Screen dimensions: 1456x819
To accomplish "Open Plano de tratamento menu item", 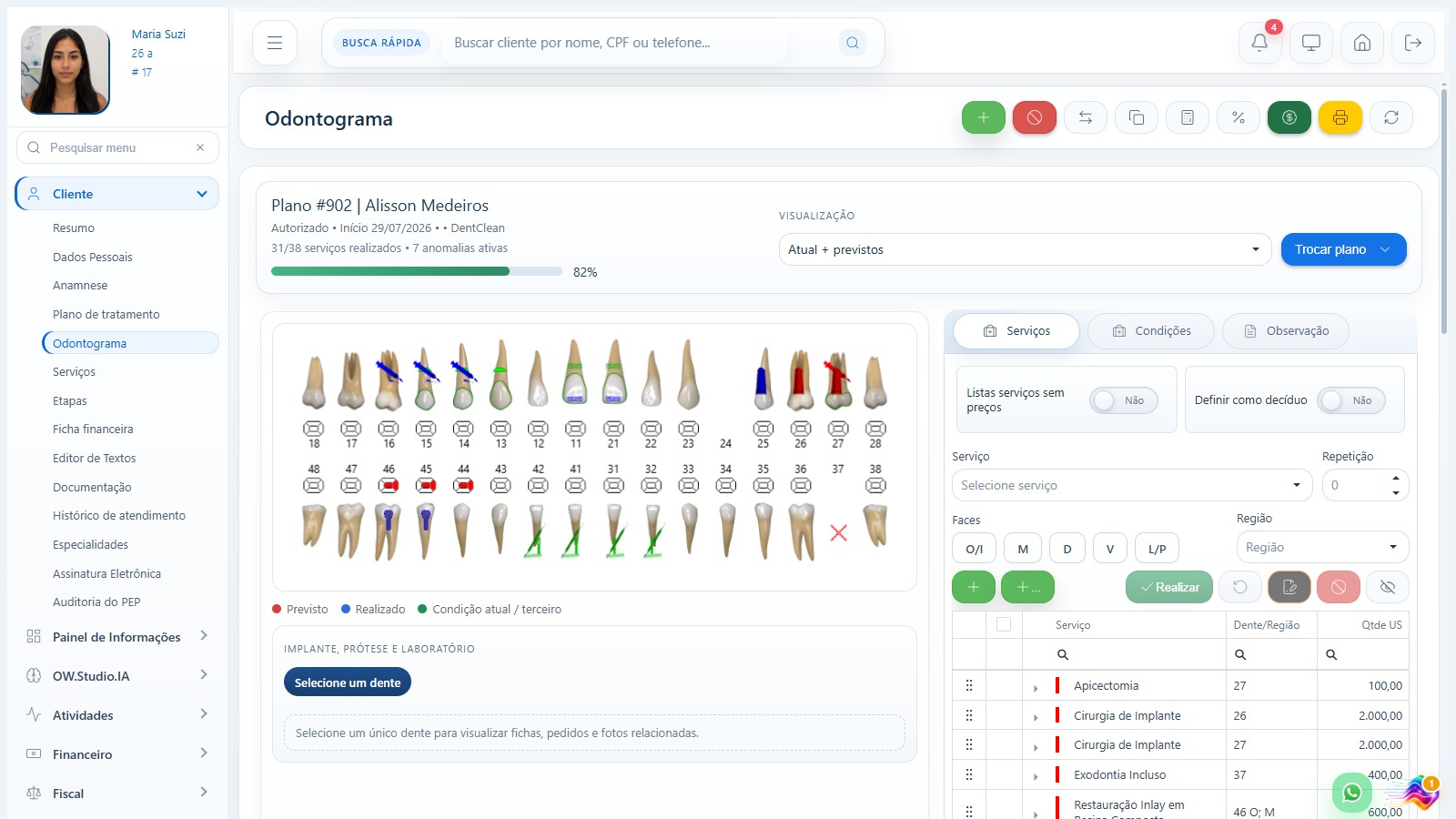I will [106, 314].
